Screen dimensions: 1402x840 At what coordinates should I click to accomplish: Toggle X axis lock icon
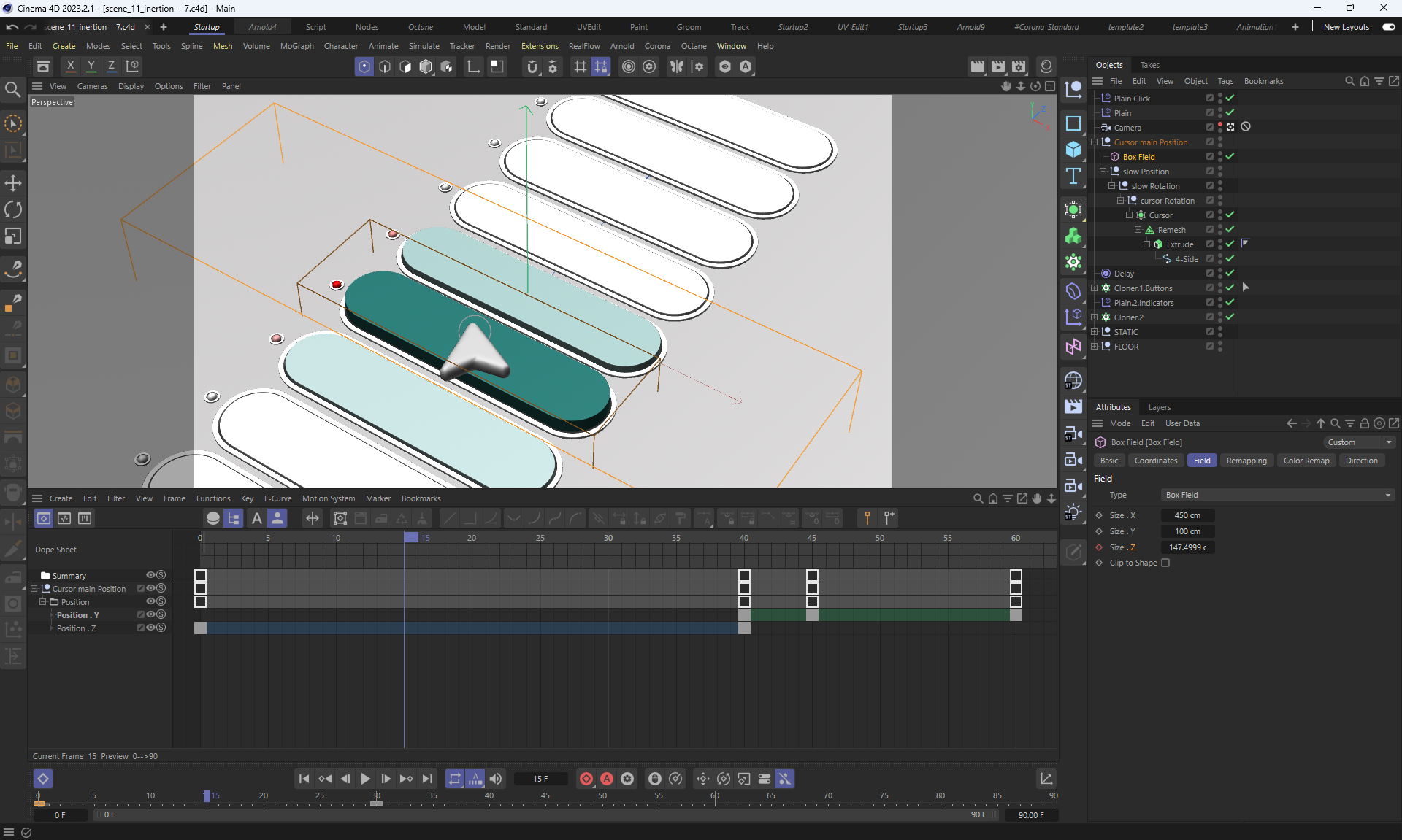click(x=71, y=66)
